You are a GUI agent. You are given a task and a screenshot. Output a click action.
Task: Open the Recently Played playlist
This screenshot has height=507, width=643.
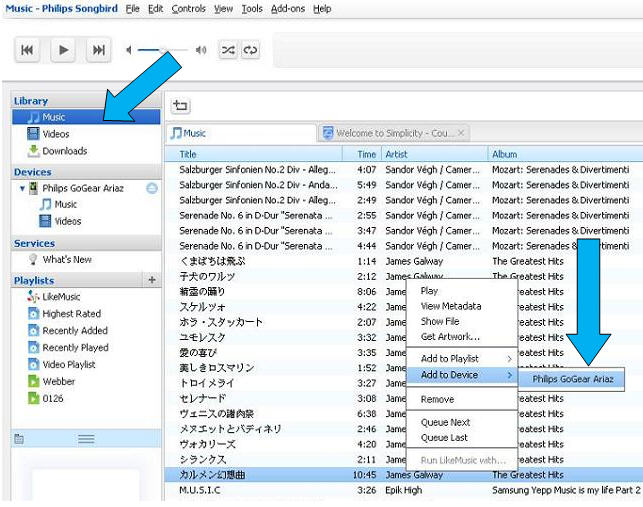pos(75,347)
